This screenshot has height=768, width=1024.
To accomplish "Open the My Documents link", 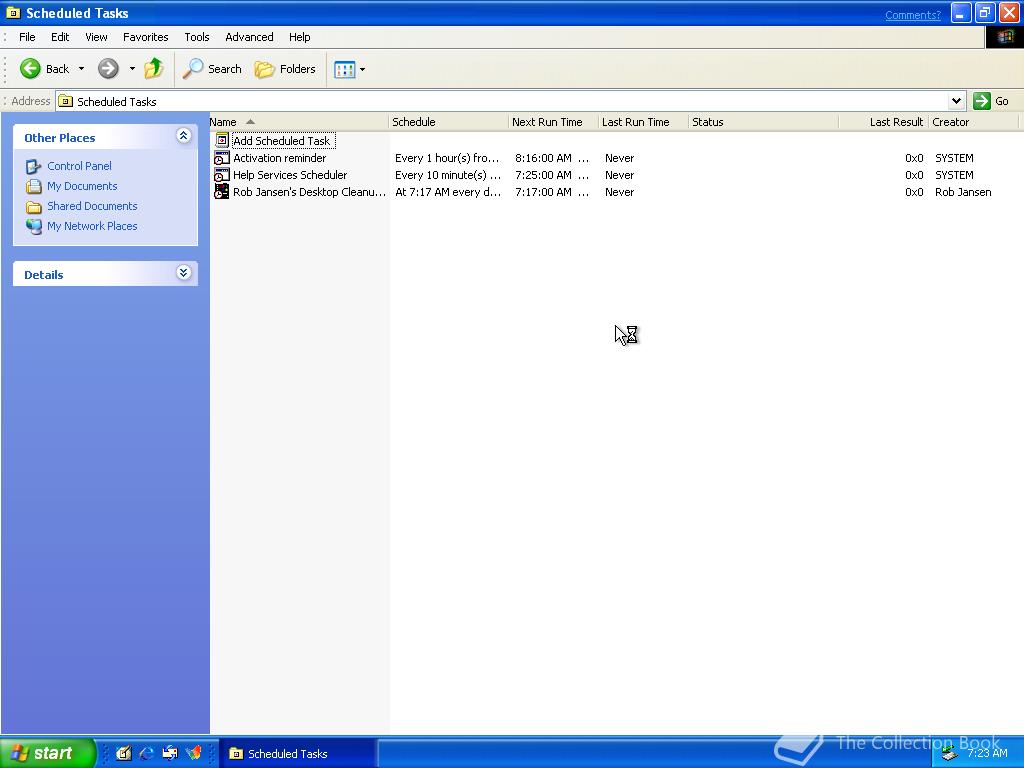I will 82,186.
